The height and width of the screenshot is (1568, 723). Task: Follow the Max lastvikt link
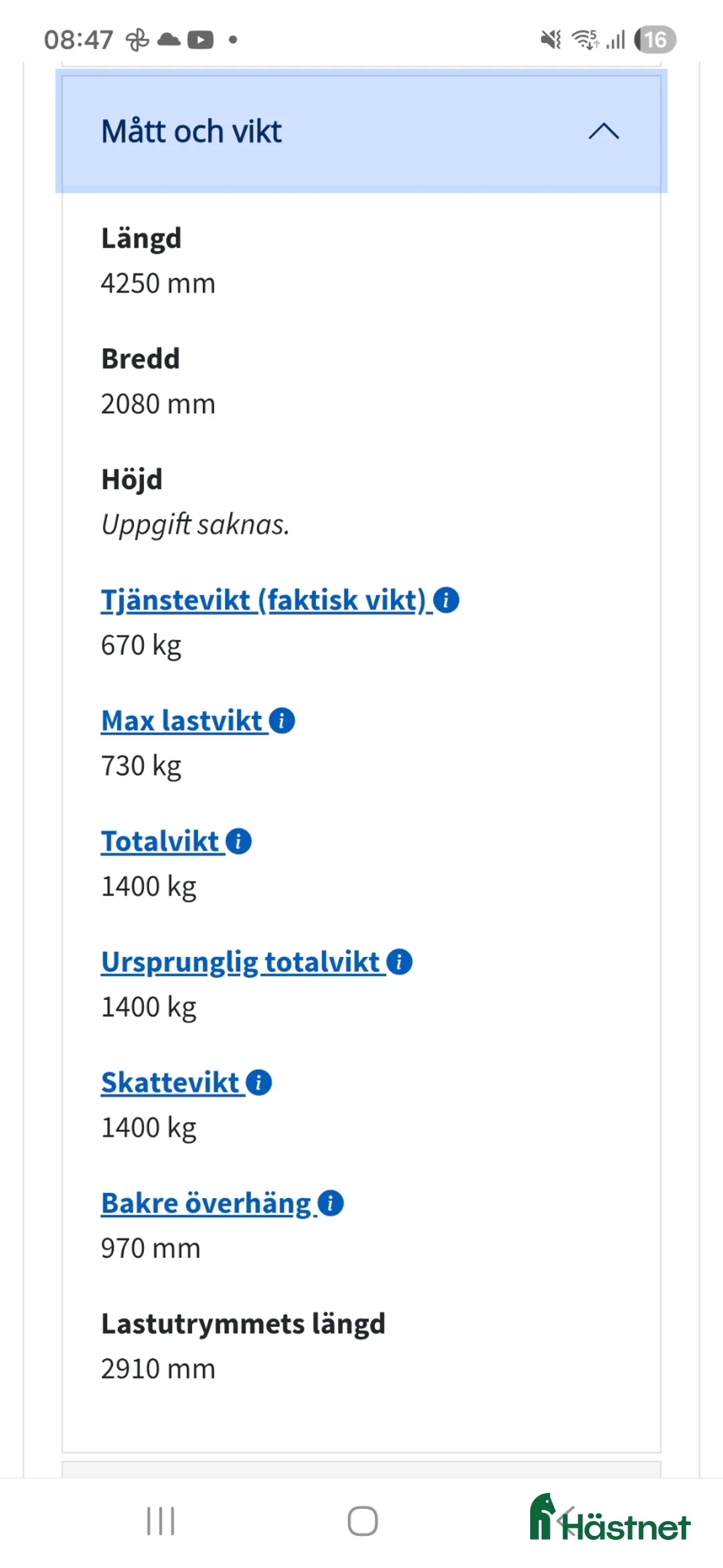click(181, 721)
